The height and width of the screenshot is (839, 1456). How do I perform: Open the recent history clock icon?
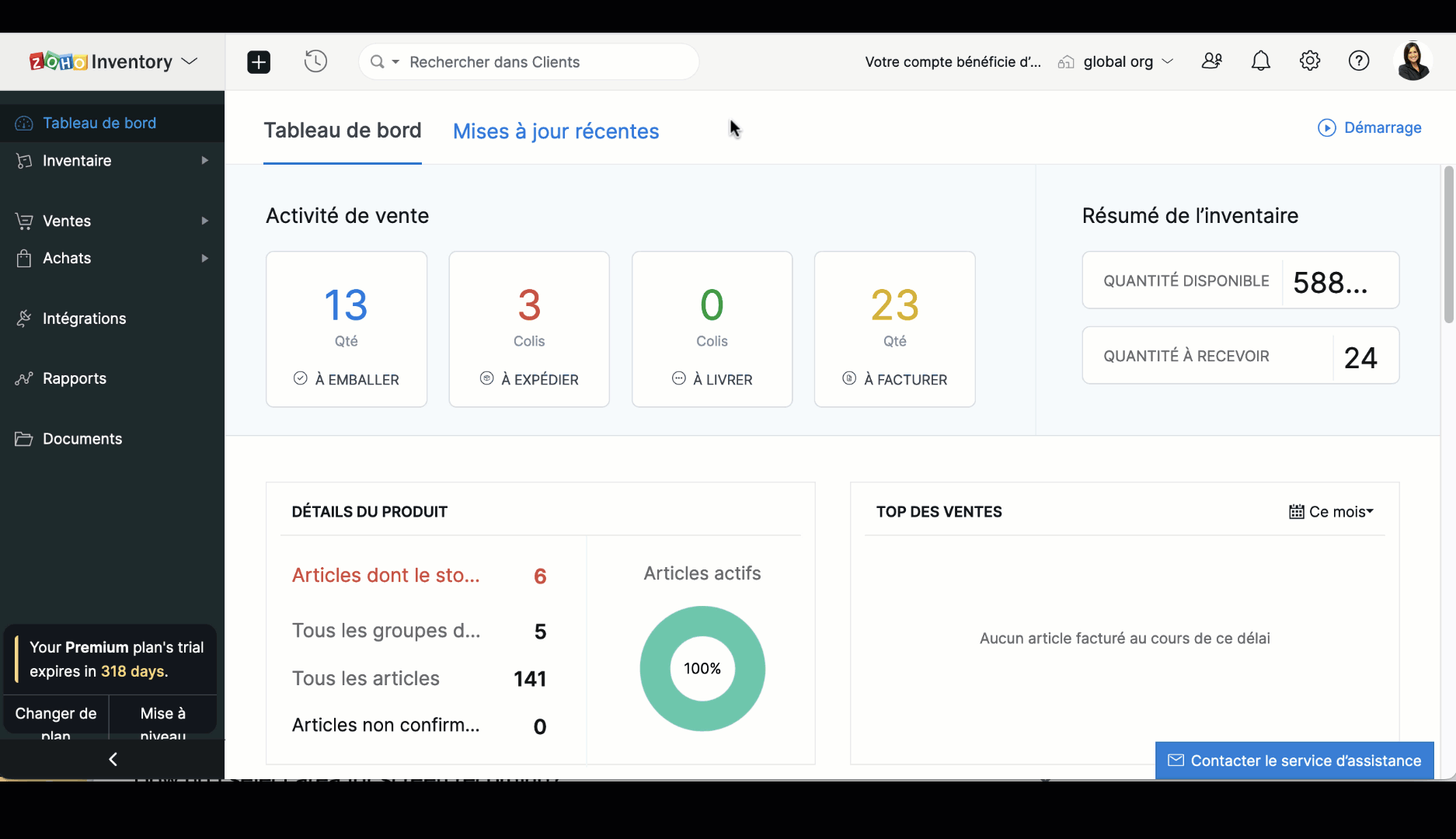click(x=315, y=61)
